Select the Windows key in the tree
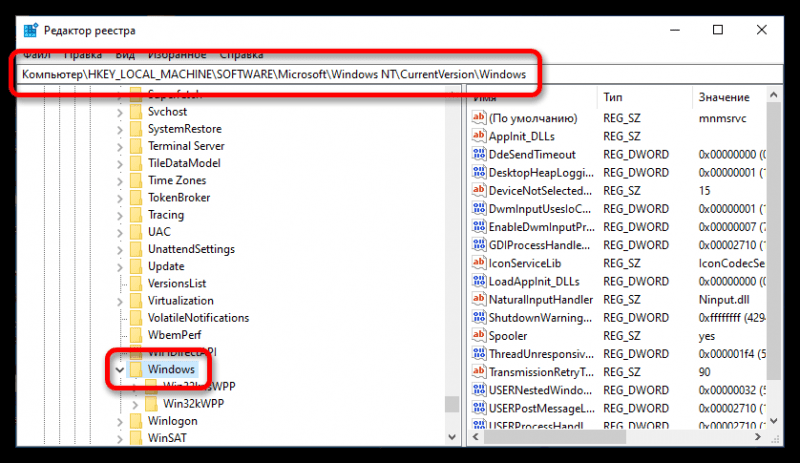Viewport: 800px width, 463px height. click(x=171, y=369)
